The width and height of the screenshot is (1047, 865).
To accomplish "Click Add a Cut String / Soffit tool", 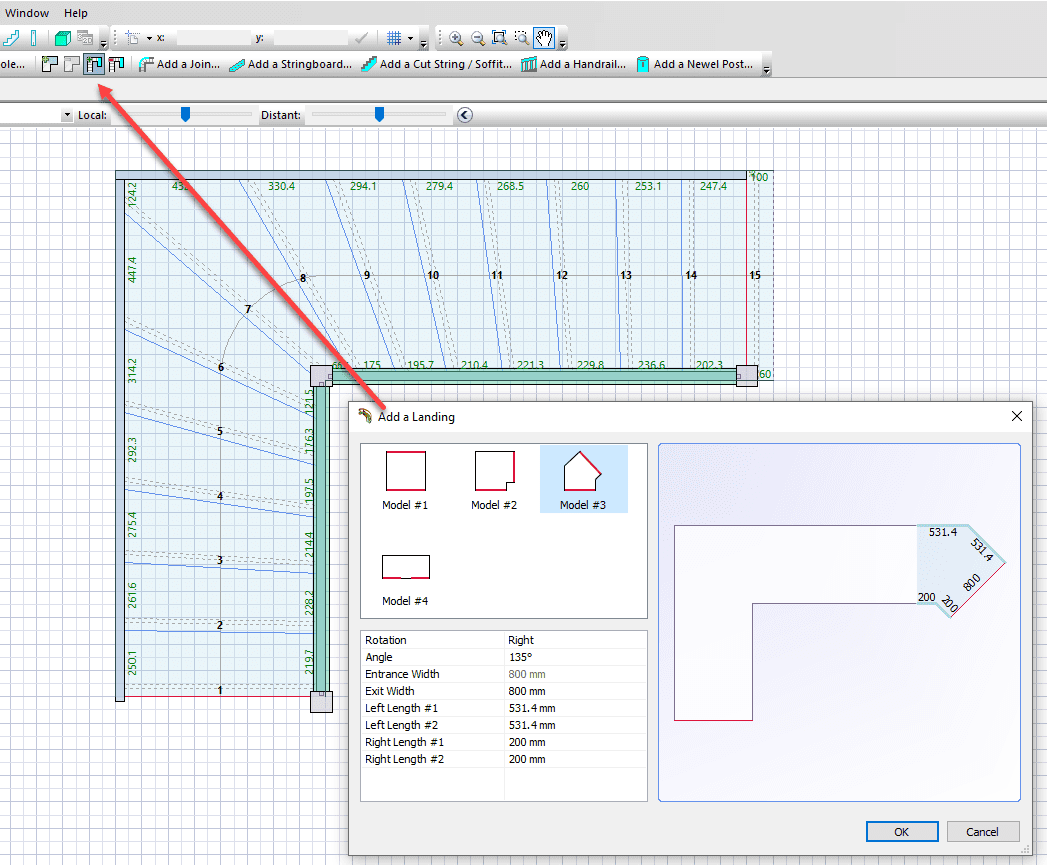I will point(437,64).
